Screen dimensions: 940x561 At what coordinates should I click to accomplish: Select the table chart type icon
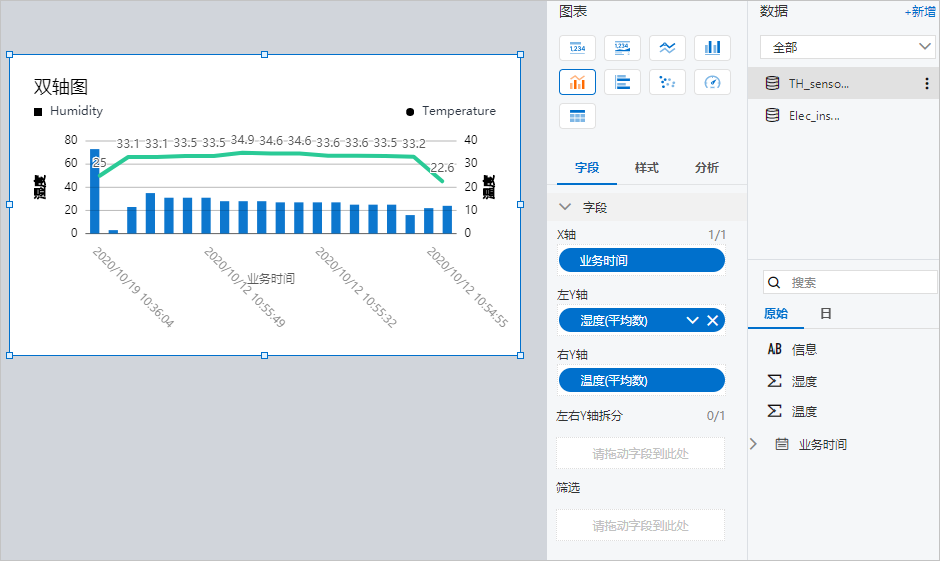[x=577, y=116]
